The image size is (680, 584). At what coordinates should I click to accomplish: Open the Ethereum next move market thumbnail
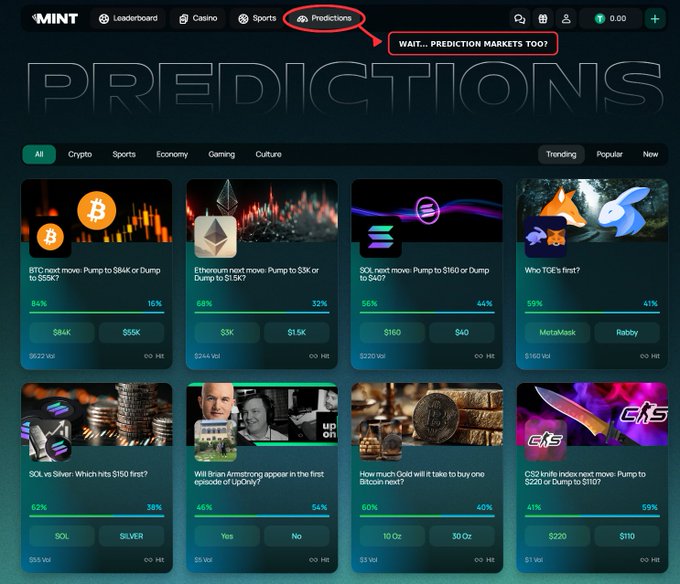[262, 211]
